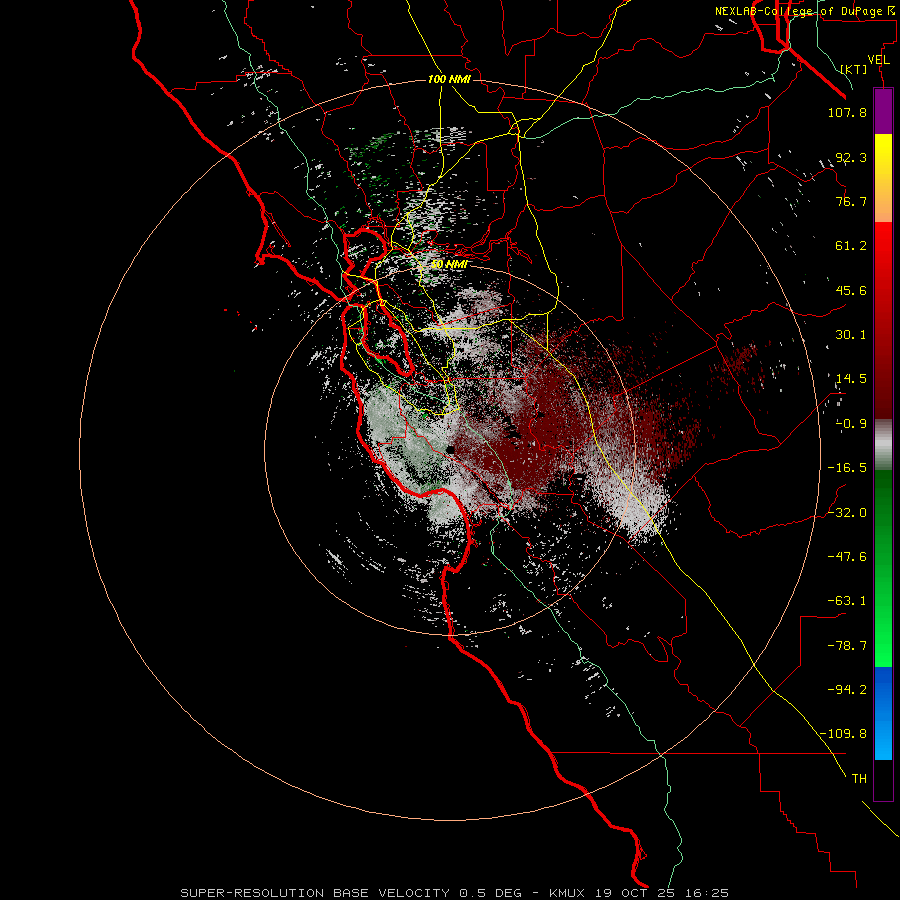Viewport: 900px width, 900px height.
Task: Click the 92.3 velocity scale value
Action: [x=851, y=157]
